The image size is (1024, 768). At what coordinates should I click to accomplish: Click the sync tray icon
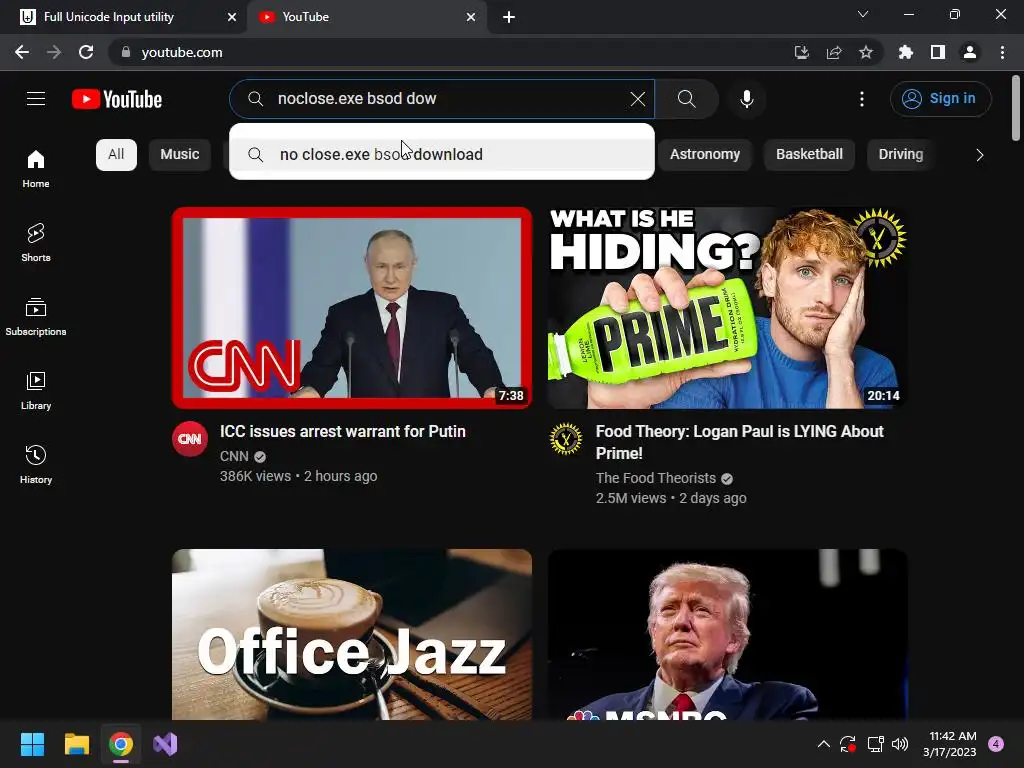[848, 744]
